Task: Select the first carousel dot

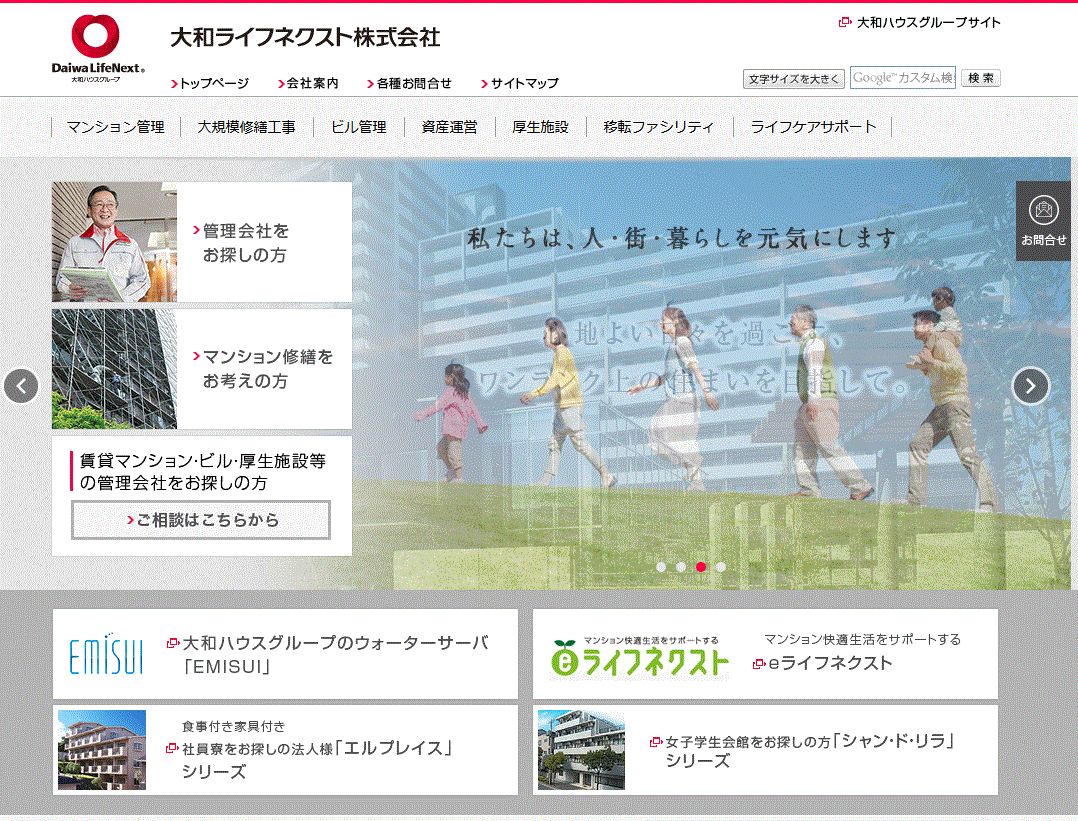Action: click(x=661, y=567)
